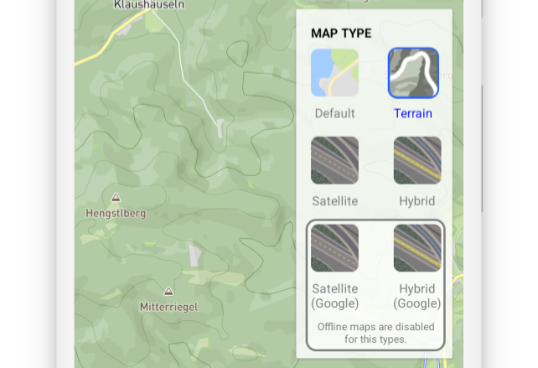Image resolution: width=538 pixels, height=368 pixels.
Task: Click the Hybrid text label
Action: 417,201
